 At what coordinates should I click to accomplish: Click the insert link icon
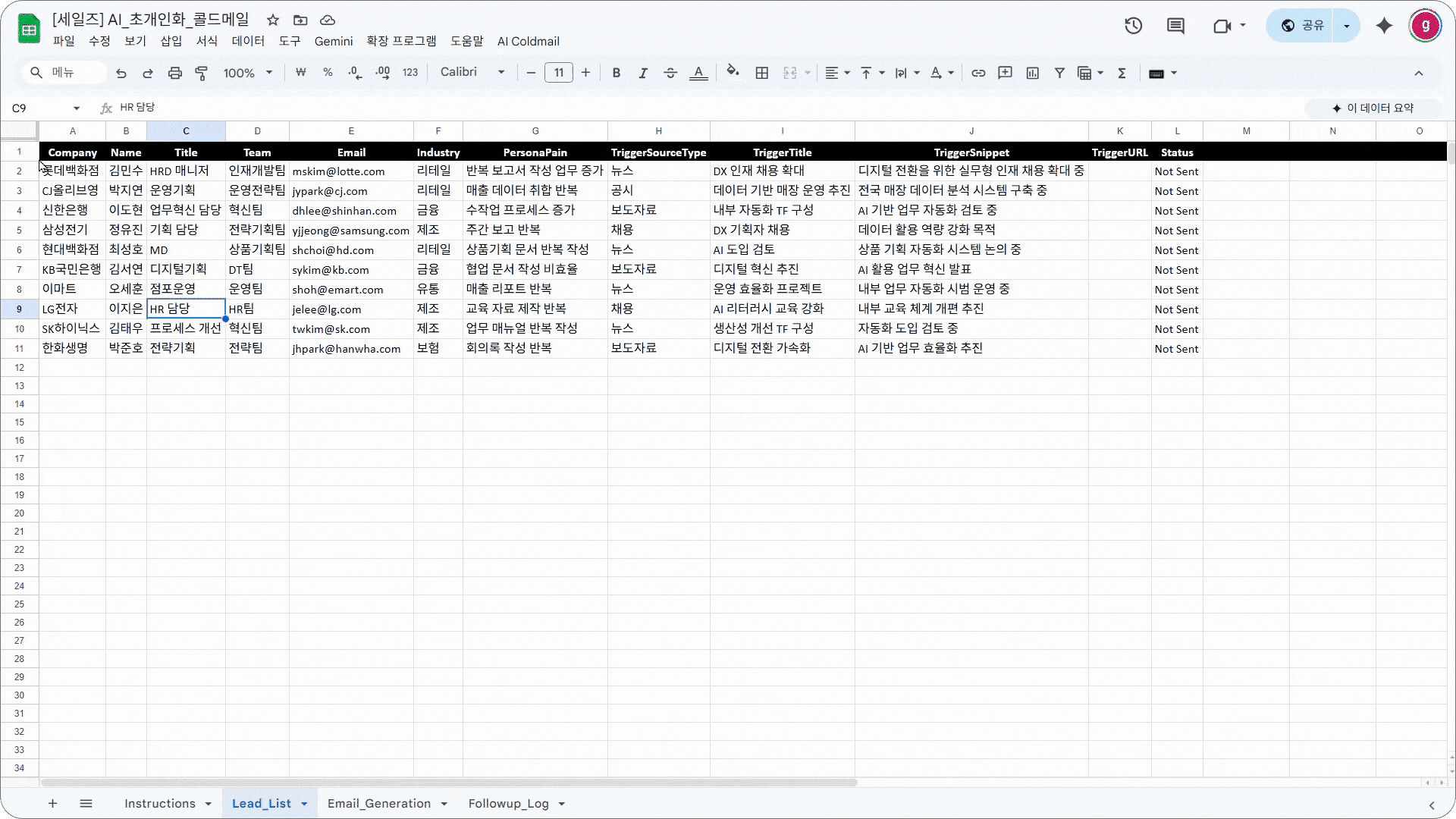click(978, 73)
